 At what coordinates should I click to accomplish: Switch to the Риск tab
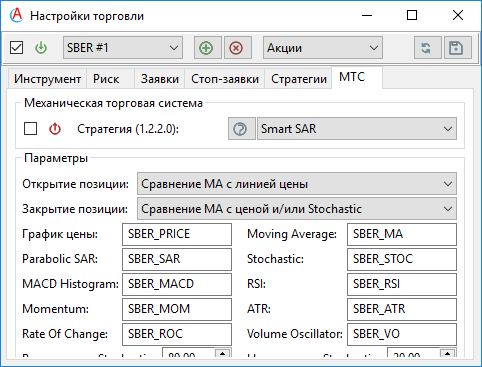[110, 79]
